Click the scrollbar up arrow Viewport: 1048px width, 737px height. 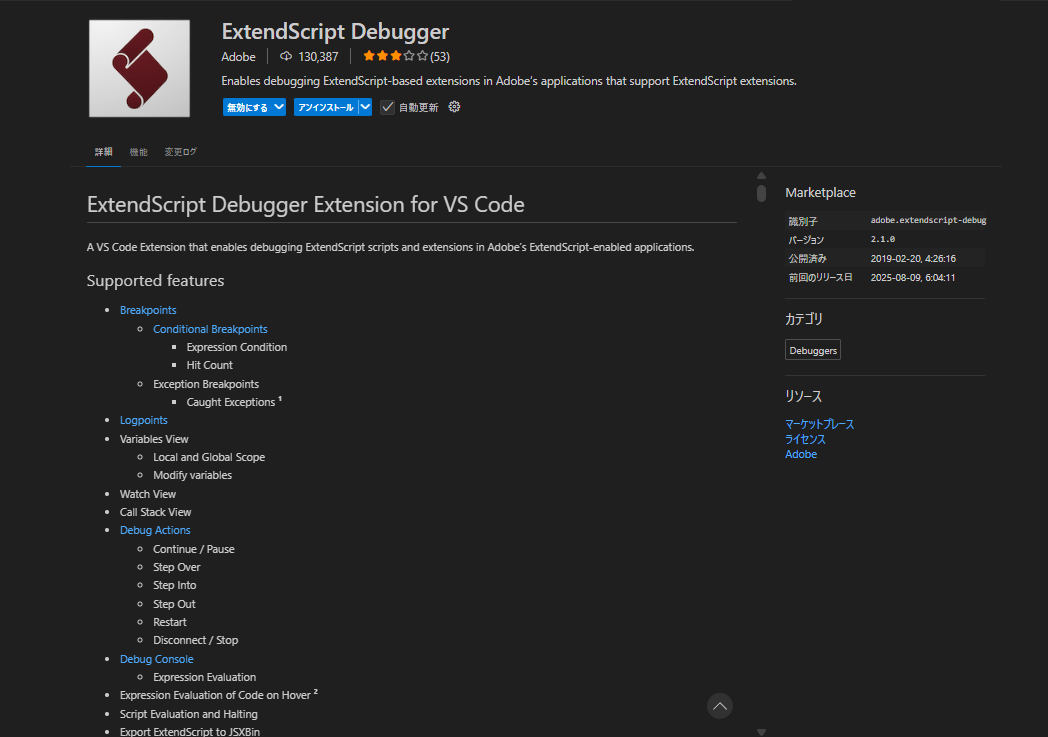click(761, 175)
